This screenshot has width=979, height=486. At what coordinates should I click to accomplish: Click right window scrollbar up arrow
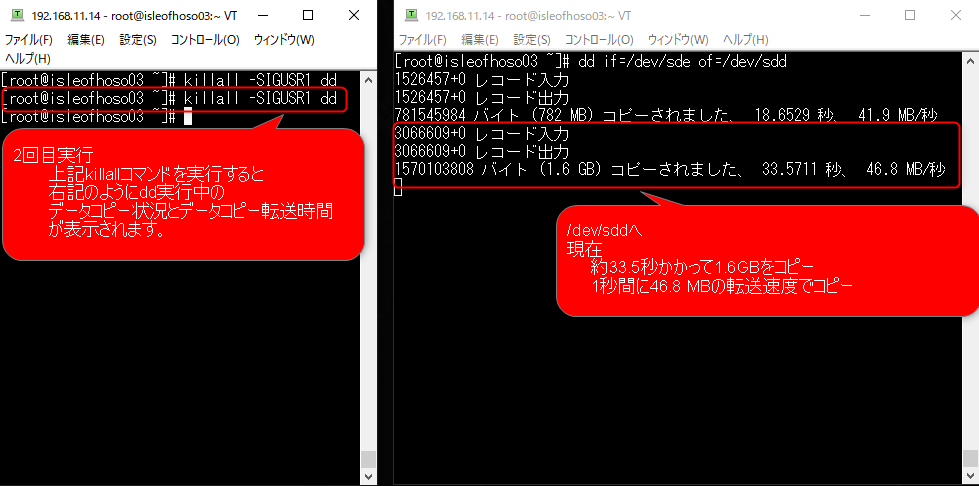click(x=971, y=61)
